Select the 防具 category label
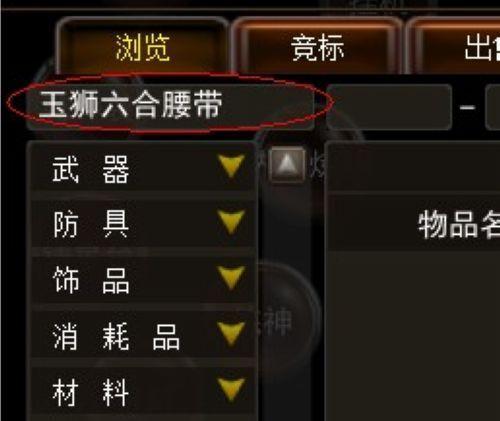This screenshot has width=500, height=421. pos(91,225)
